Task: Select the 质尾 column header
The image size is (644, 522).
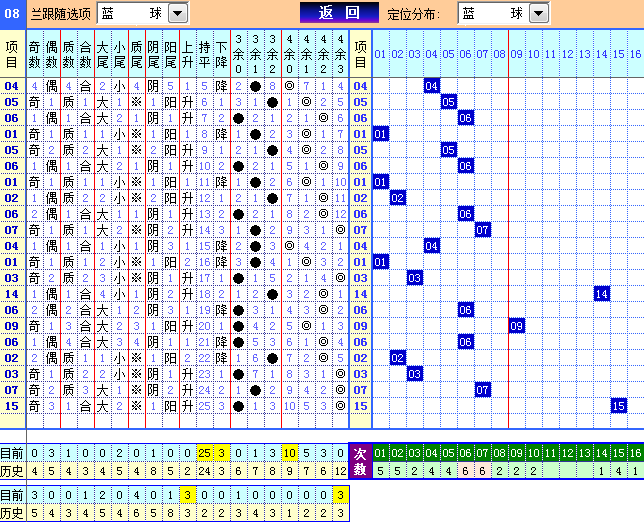Action: point(136,54)
